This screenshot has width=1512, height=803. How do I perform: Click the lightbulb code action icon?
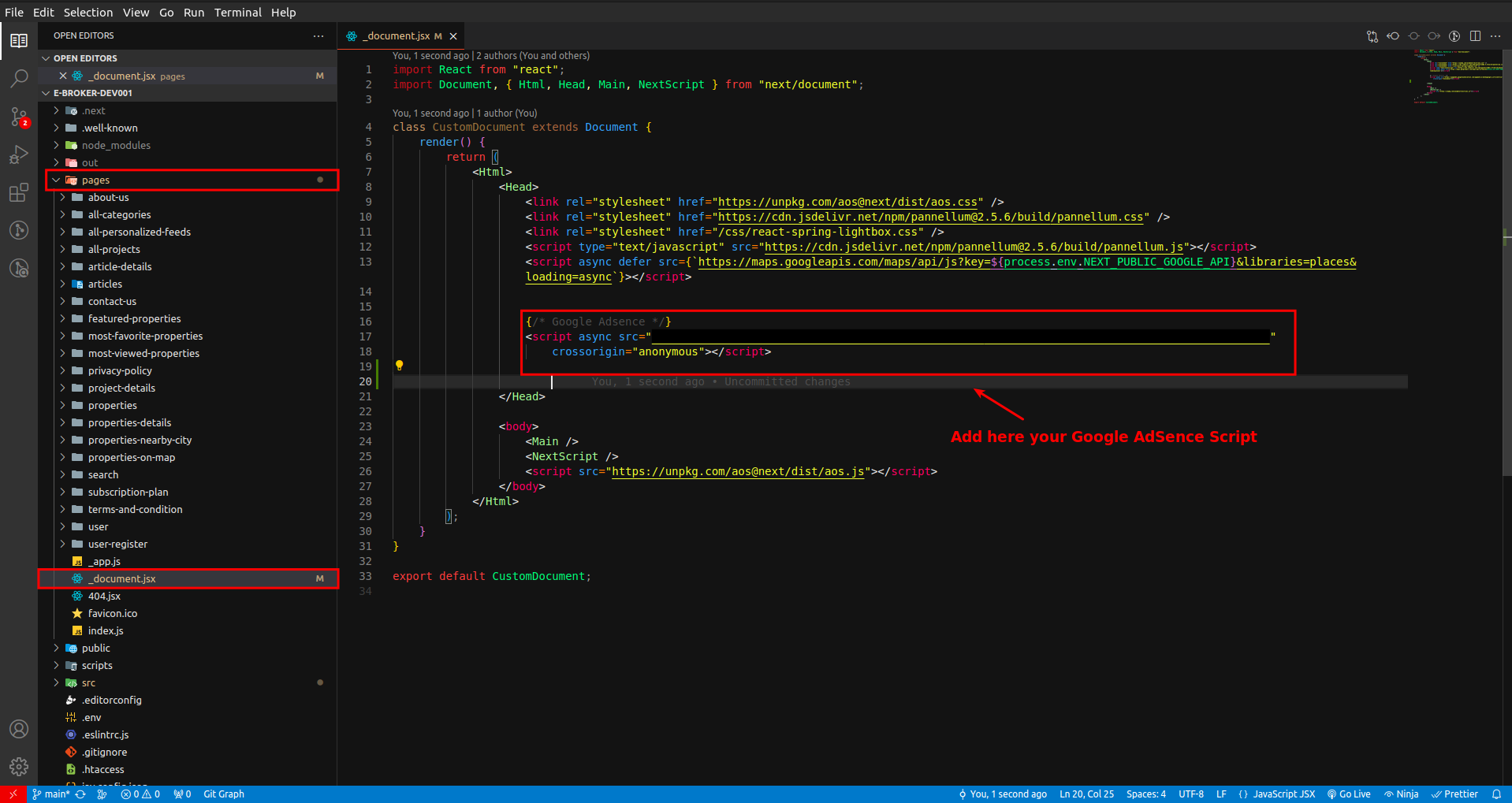[399, 366]
